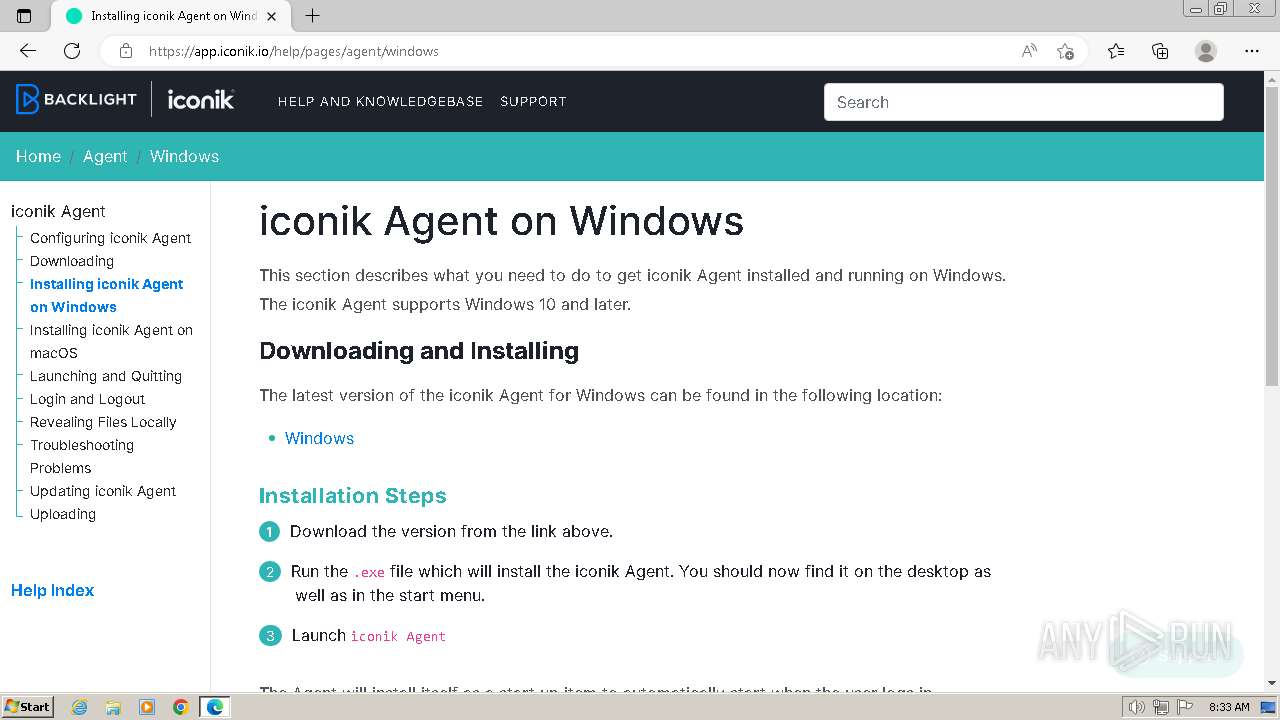The width and height of the screenshot is (1280, 720).
Task: Open Troubleshooting Problems page
Action: pyautogui.click(x=82, y=456)
